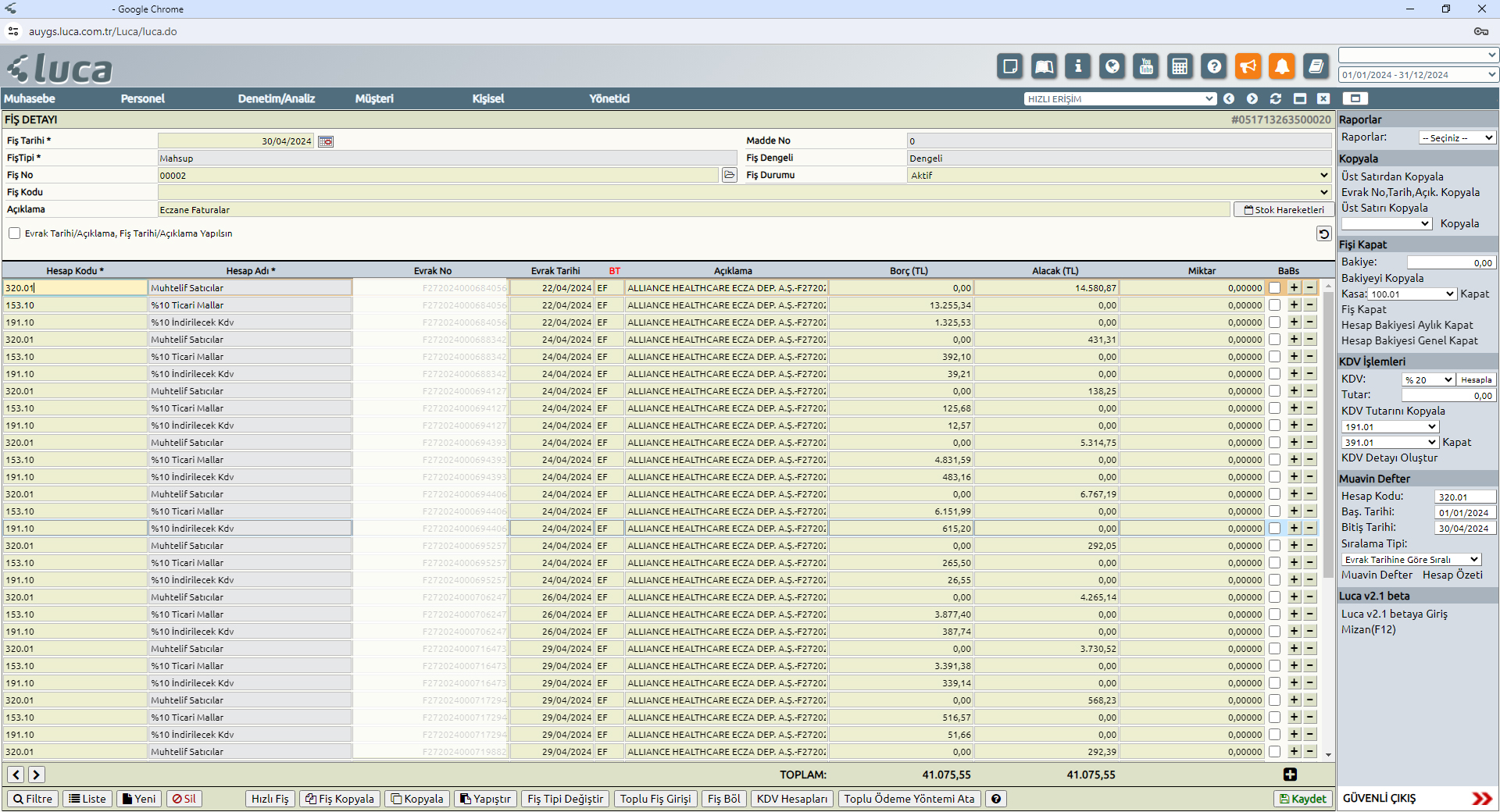Click the scroll-down arrow of entries table
Viewport: 1500px width, 812px height.
point(1328,755)
